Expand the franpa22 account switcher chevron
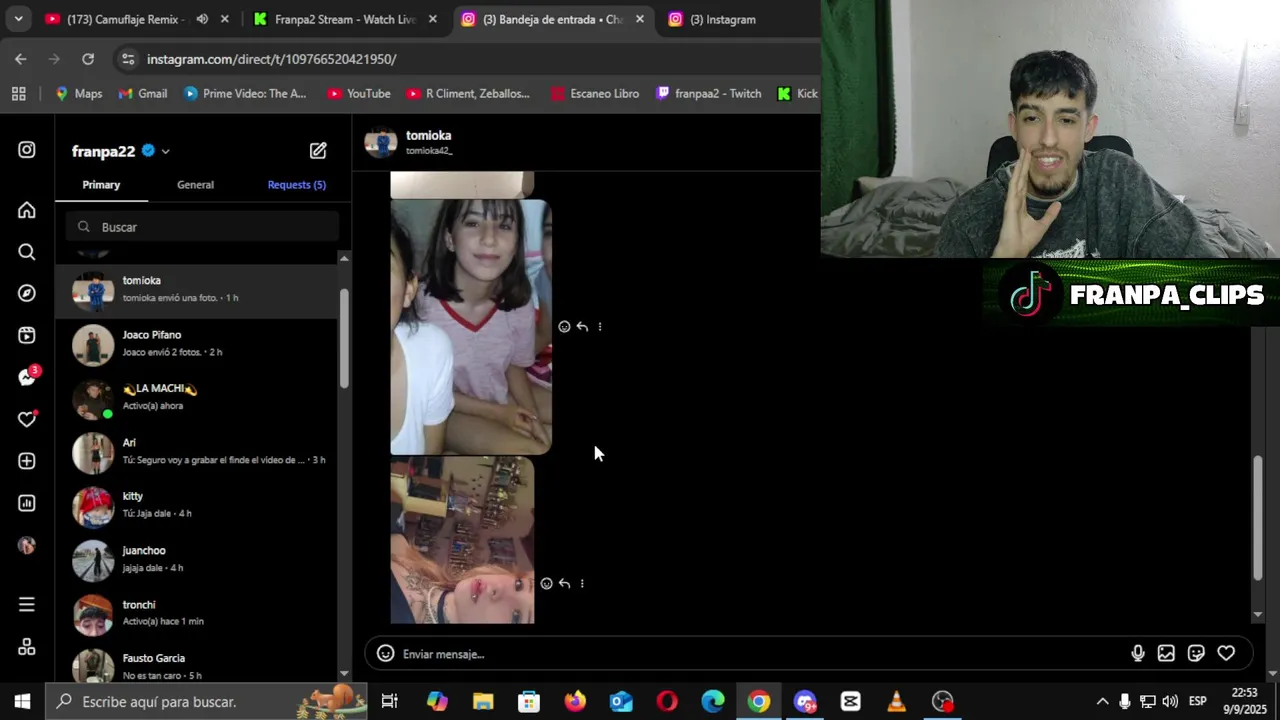This screenshot has height=720, width=1280. click(x=165, y=152)
